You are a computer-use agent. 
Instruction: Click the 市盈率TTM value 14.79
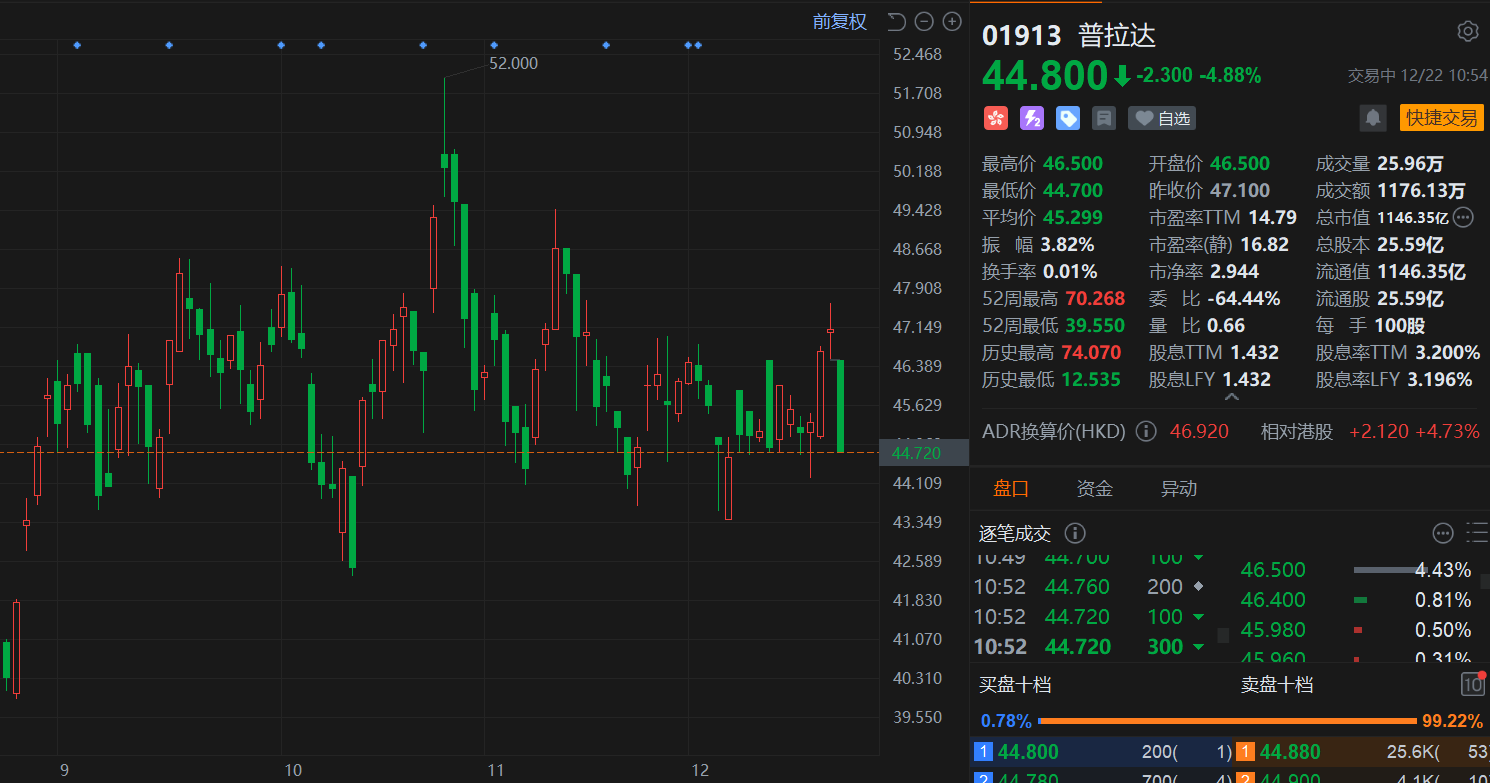[1272, 217]
